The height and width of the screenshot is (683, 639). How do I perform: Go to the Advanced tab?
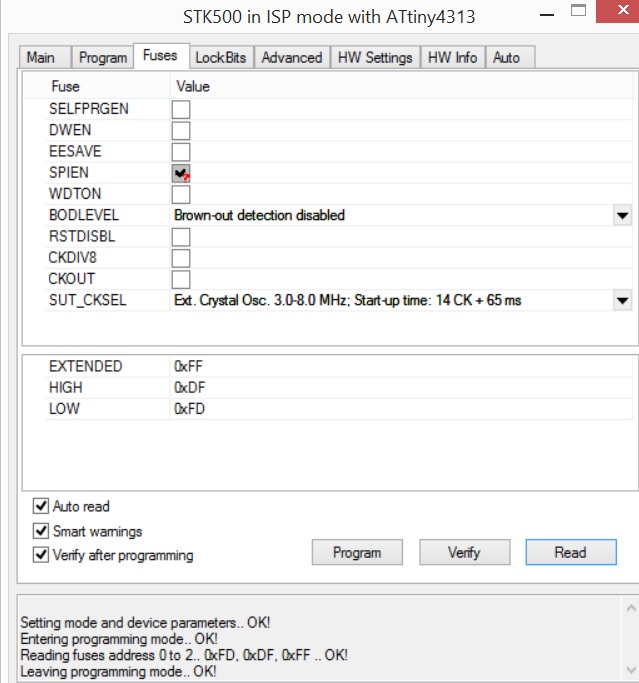pyautogui.click(x=292, y=57)
